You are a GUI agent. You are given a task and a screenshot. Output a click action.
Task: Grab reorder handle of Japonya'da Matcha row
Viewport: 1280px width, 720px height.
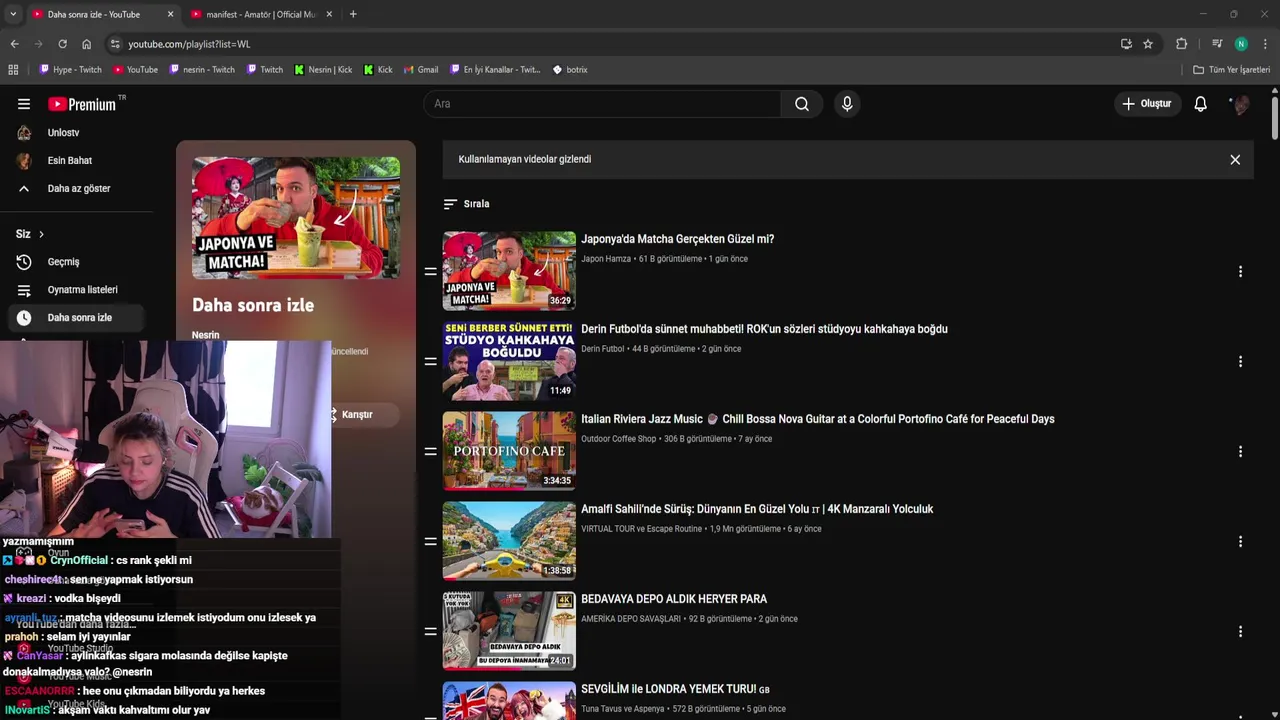(431, 272)
